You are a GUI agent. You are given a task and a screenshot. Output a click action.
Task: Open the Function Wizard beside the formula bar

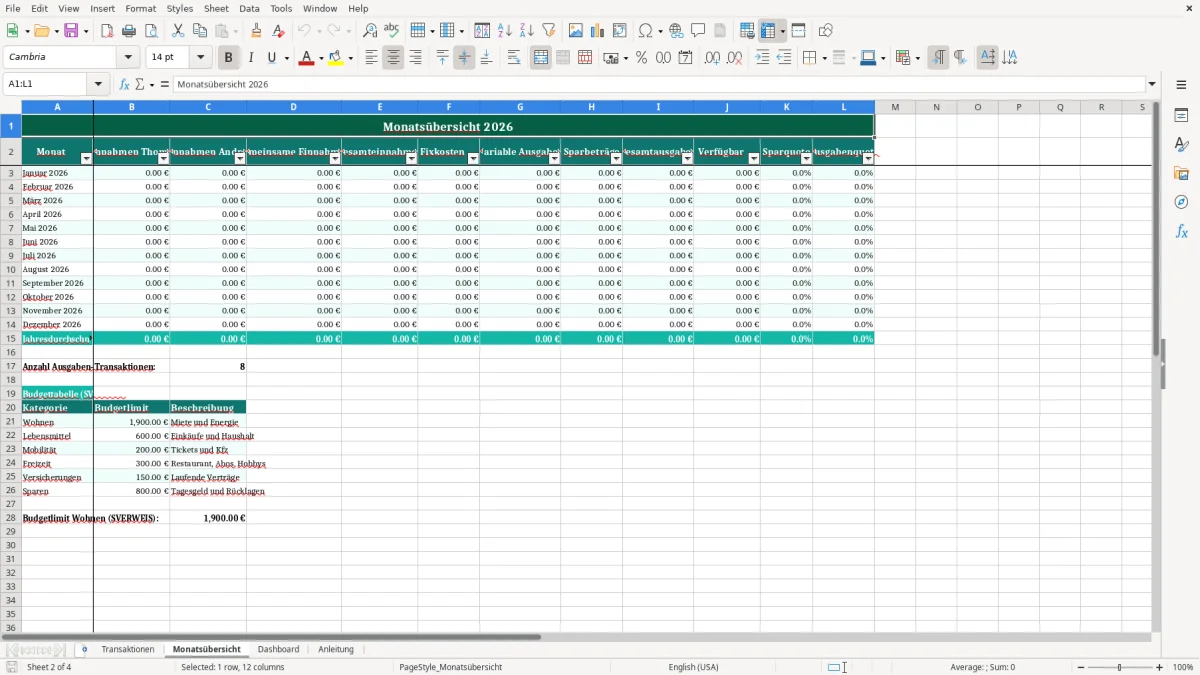[x=125, y=85]
